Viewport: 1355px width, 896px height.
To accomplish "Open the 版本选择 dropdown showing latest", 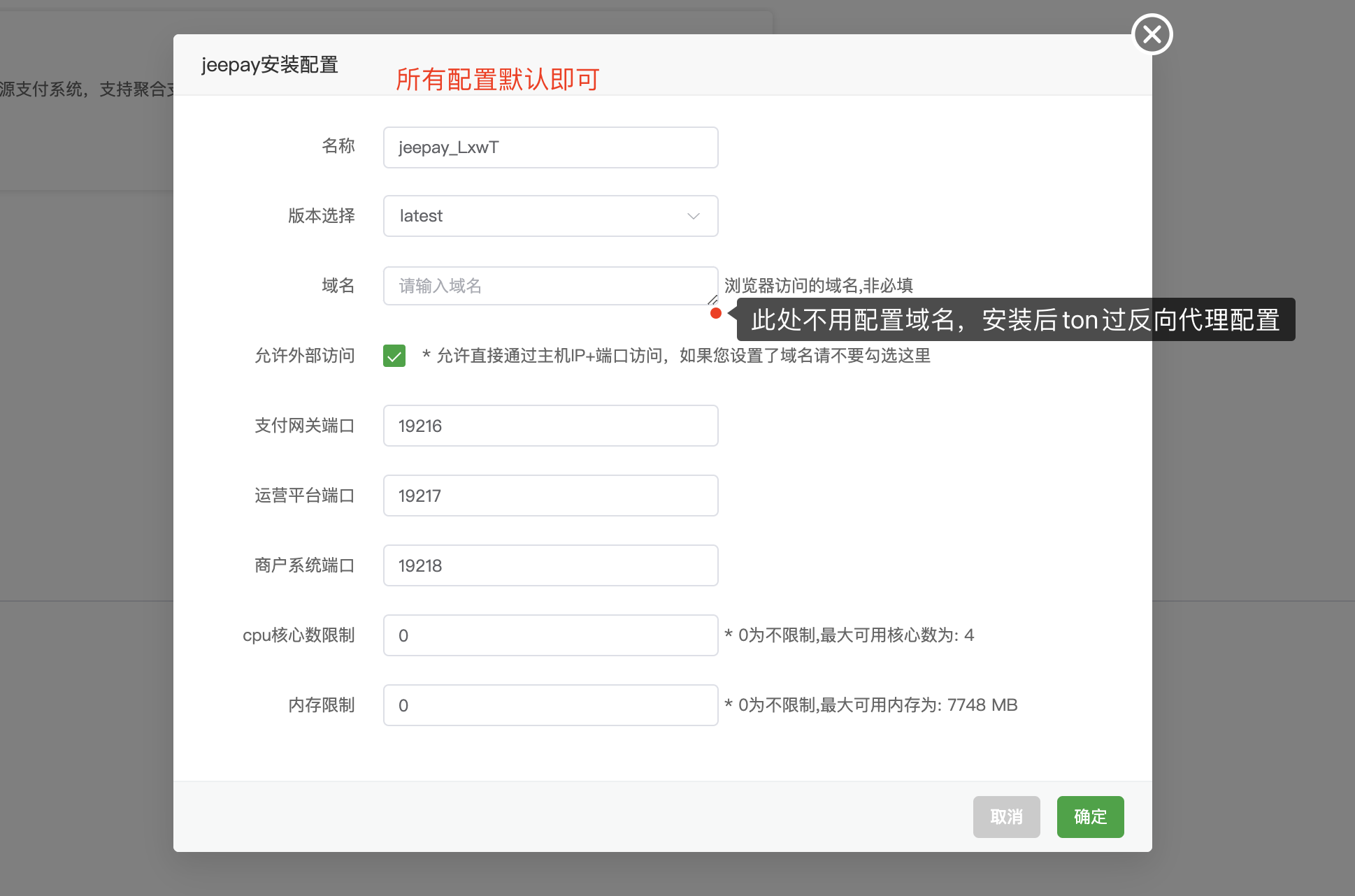I will click(550, 216).
